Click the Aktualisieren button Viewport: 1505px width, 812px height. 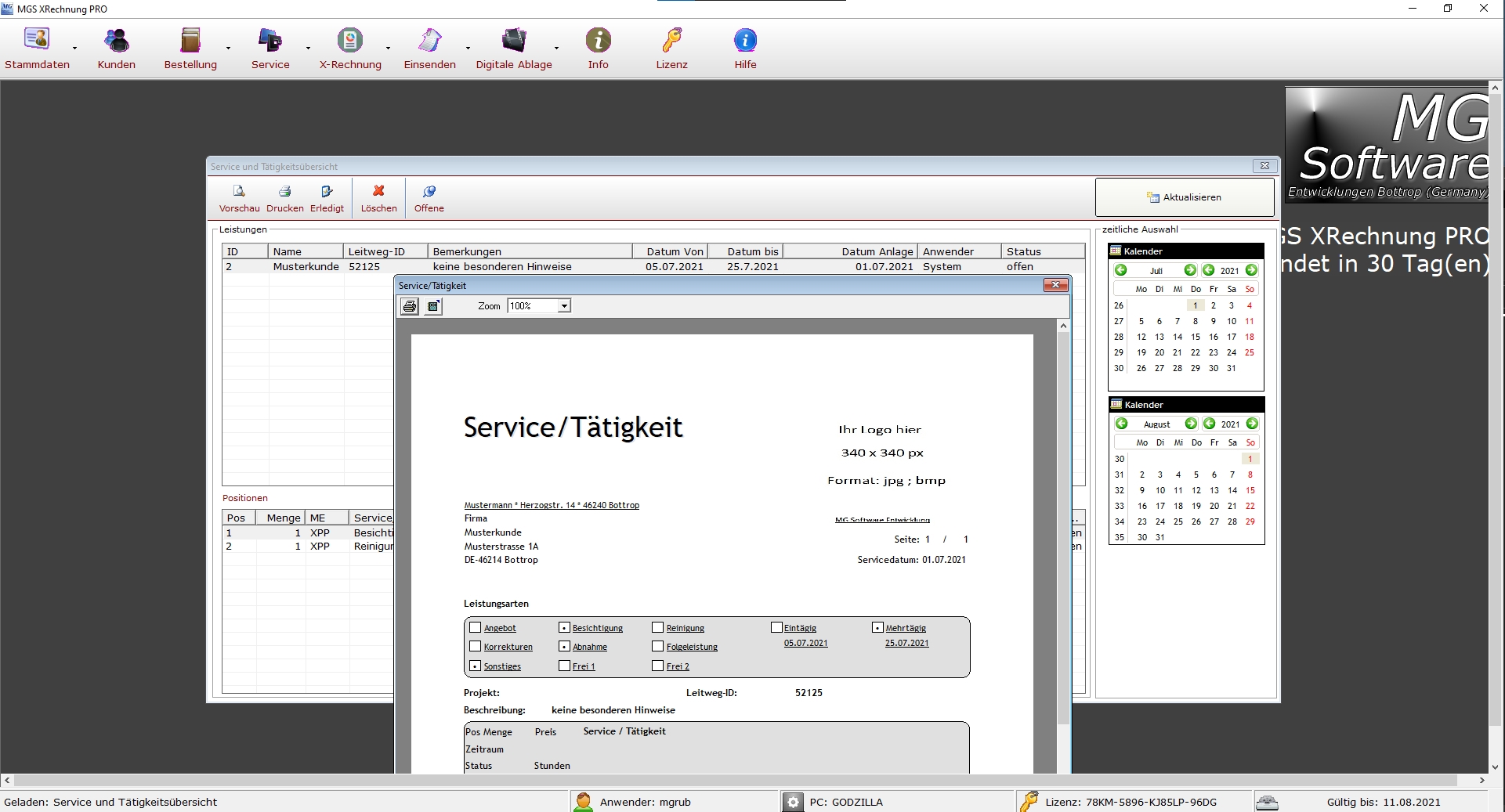coord(1185,197)
